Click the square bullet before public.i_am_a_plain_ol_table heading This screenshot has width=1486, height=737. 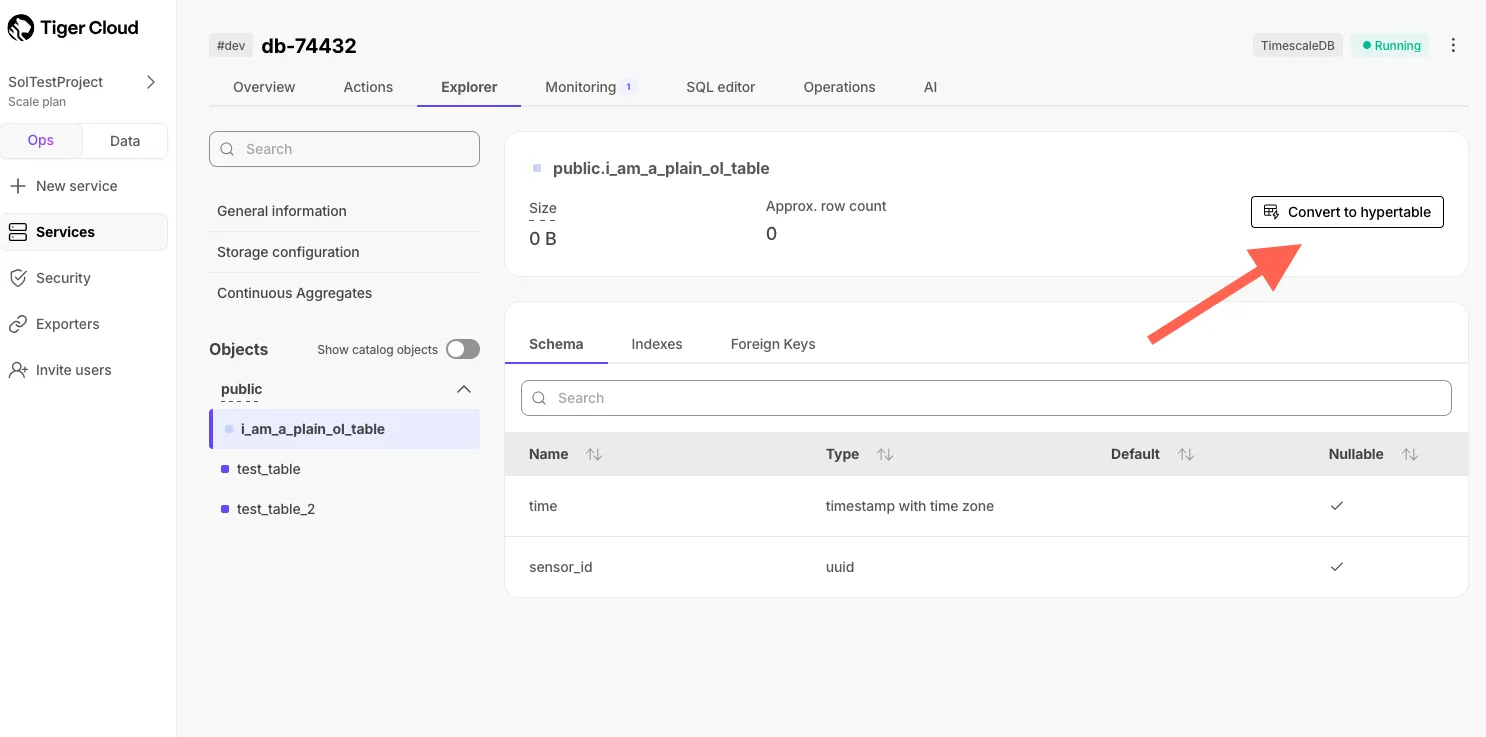click(x=537, y=168)
